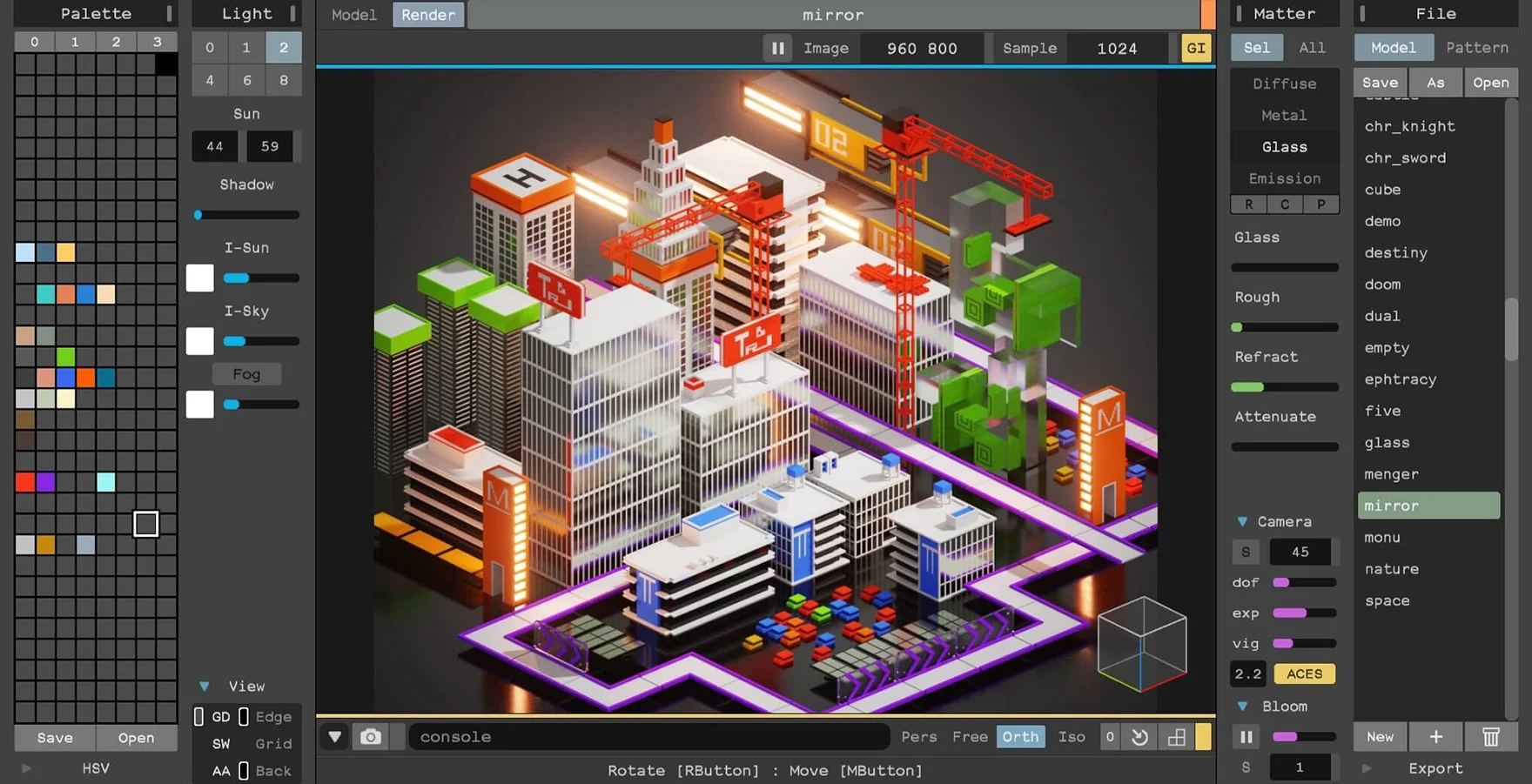The height and width of the screenshot is (784, 1532).
Task: Click the reset camera rotation icon
Action: pyautogui.click(x=1139, y=737)
